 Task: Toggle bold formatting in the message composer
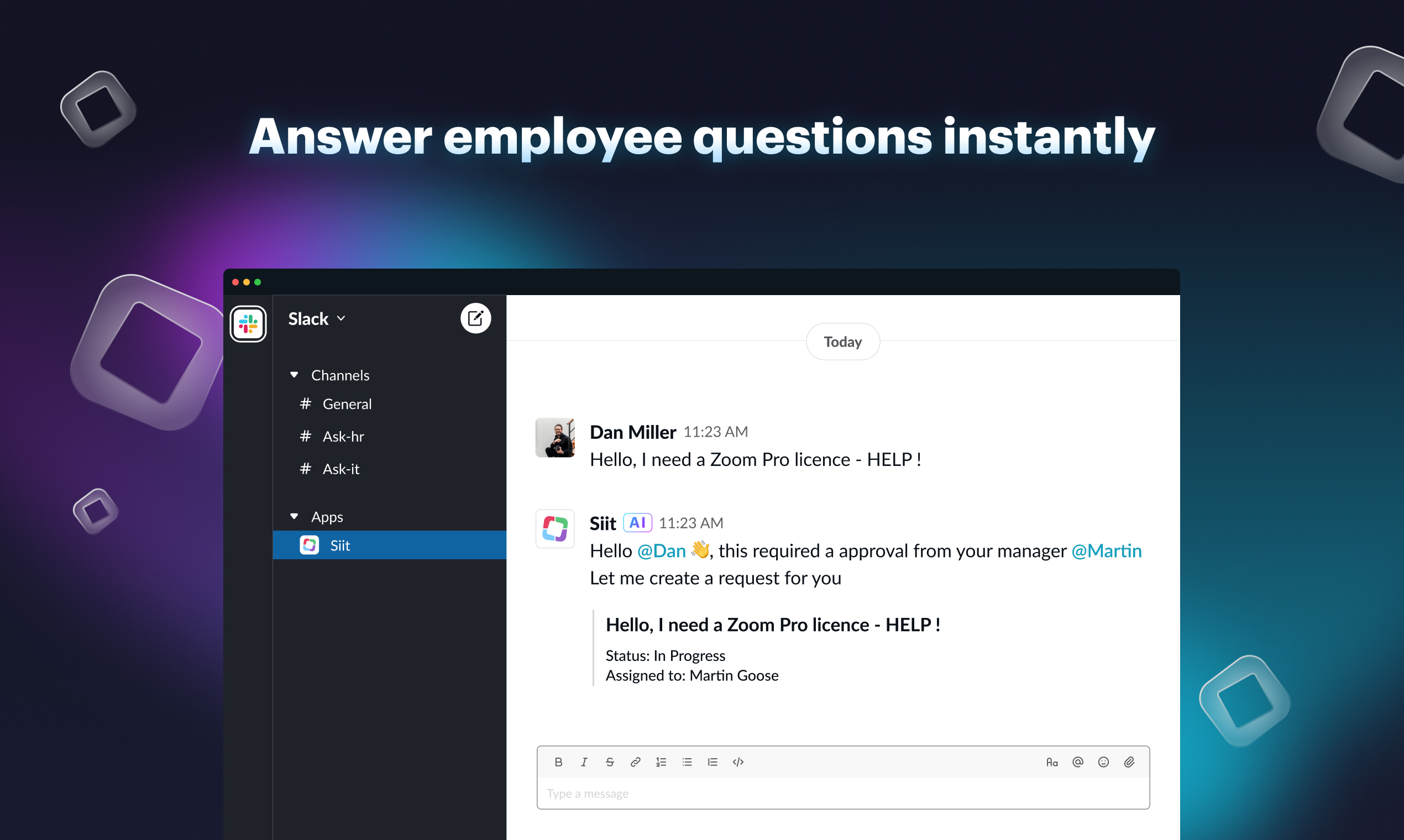click(558, 762)
